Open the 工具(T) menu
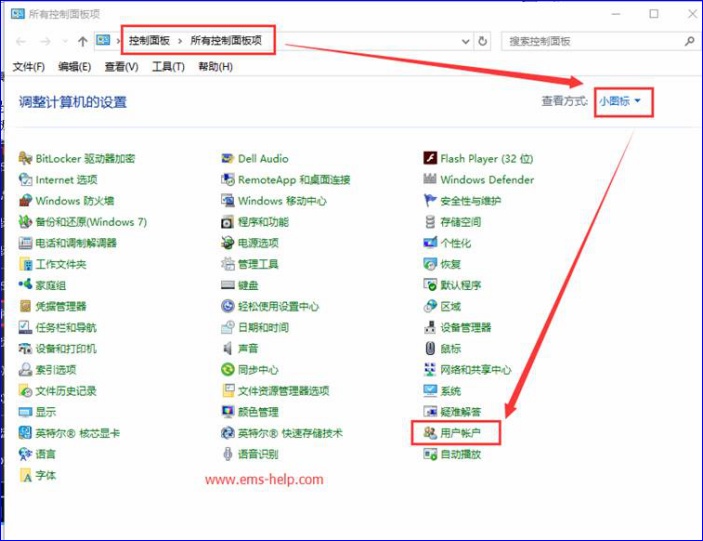Viewport: 703px width, 541px height. (x=168, y=67)
